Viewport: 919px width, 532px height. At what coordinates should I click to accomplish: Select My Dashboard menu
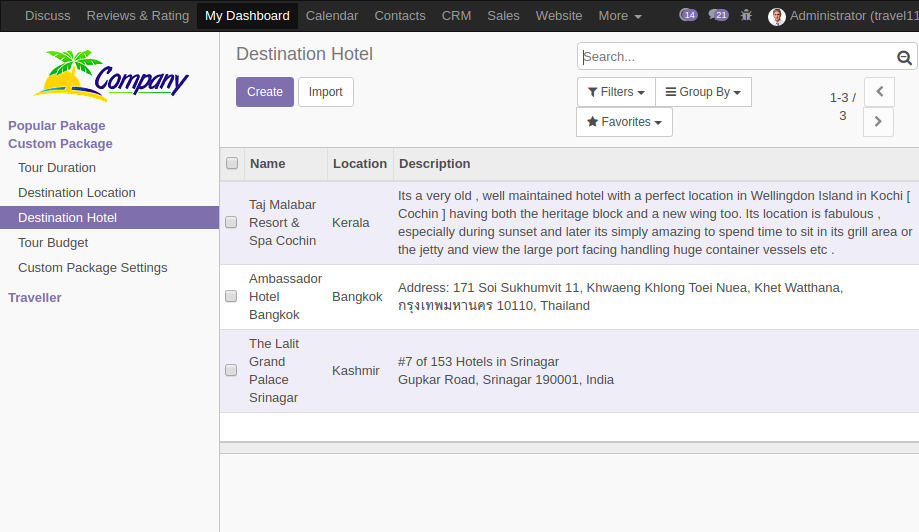[247, 16]
